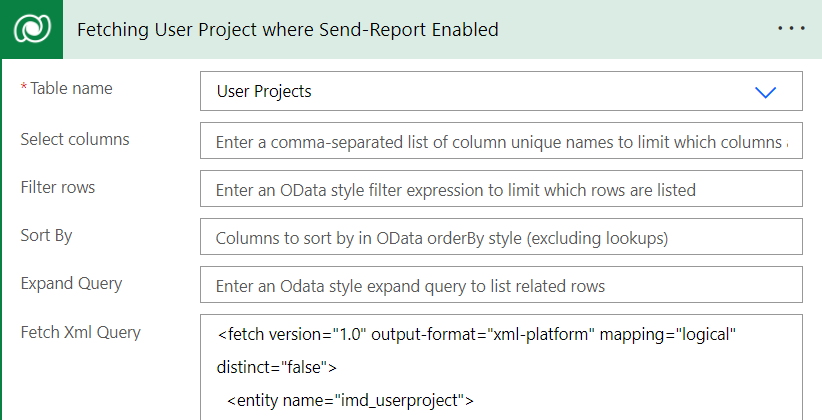
Task: Click the Fetch Xml Query label
Action: pyautogui.click(x=80, y=332)
